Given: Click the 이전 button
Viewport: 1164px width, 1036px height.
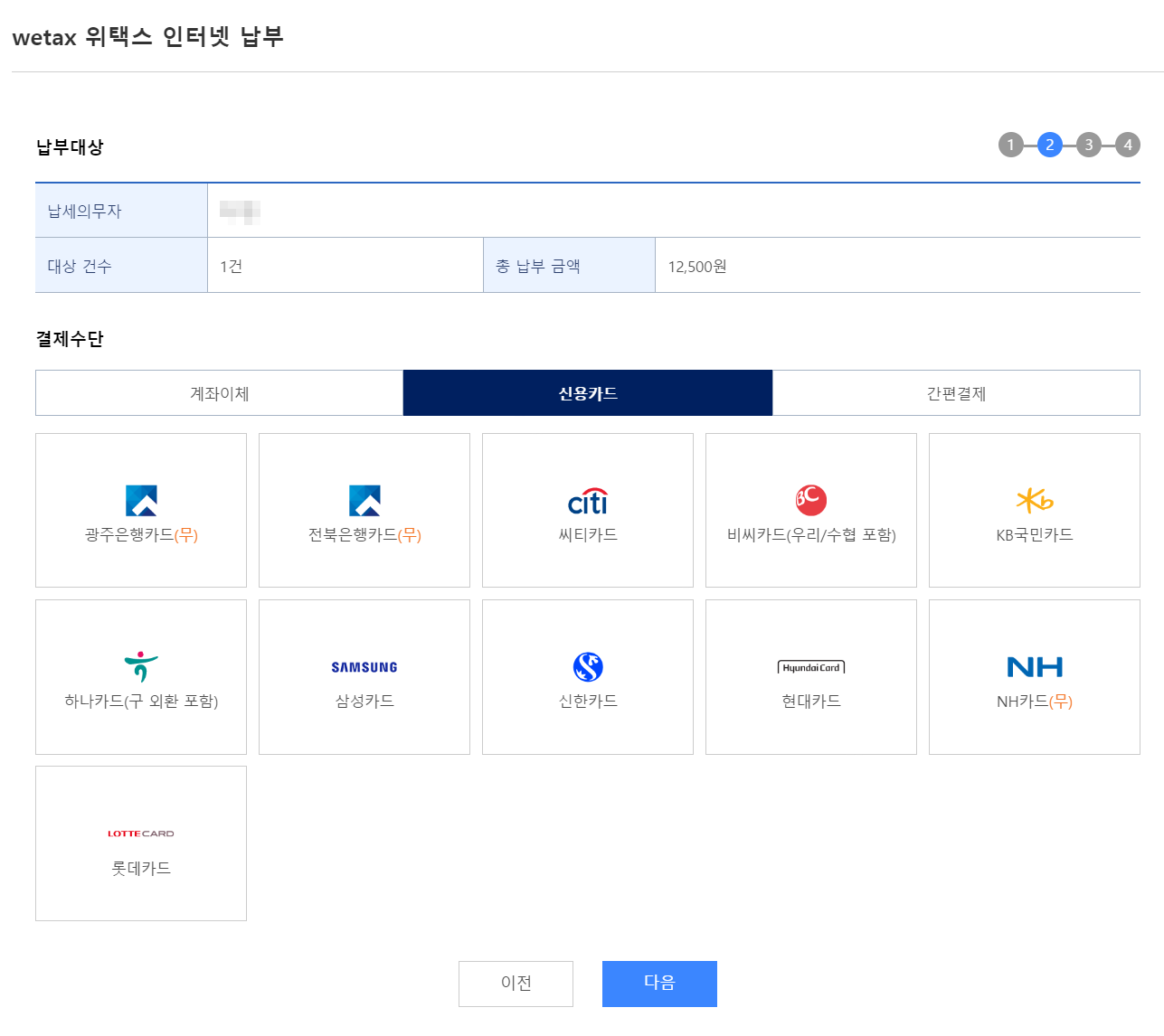Looking at the screenshot, I should tap(516, 984).
